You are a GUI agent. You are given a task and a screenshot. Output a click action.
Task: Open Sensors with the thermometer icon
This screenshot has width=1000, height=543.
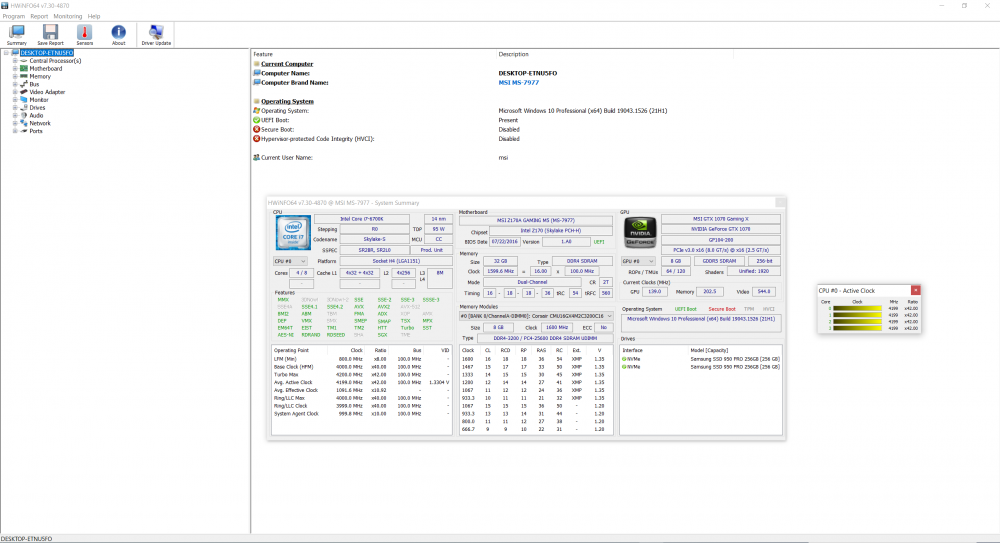[x=84, y=31]
